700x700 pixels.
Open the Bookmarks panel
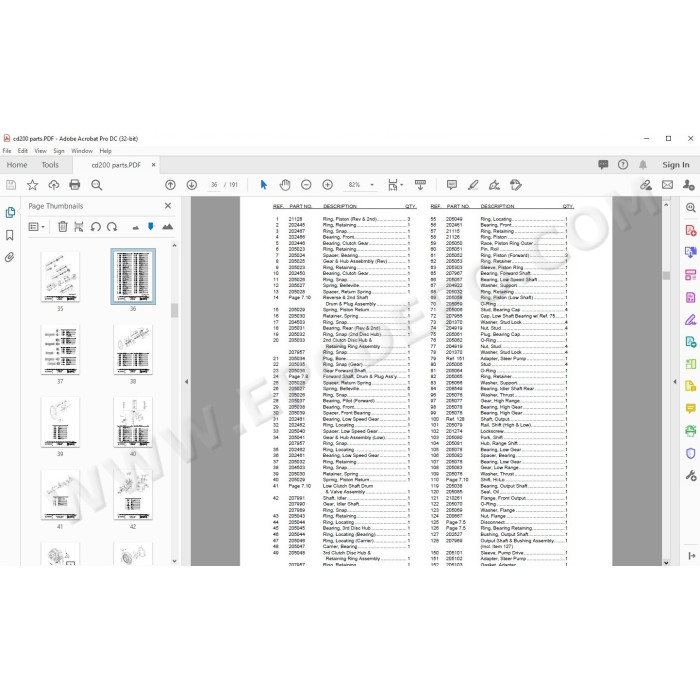point(10,235)
